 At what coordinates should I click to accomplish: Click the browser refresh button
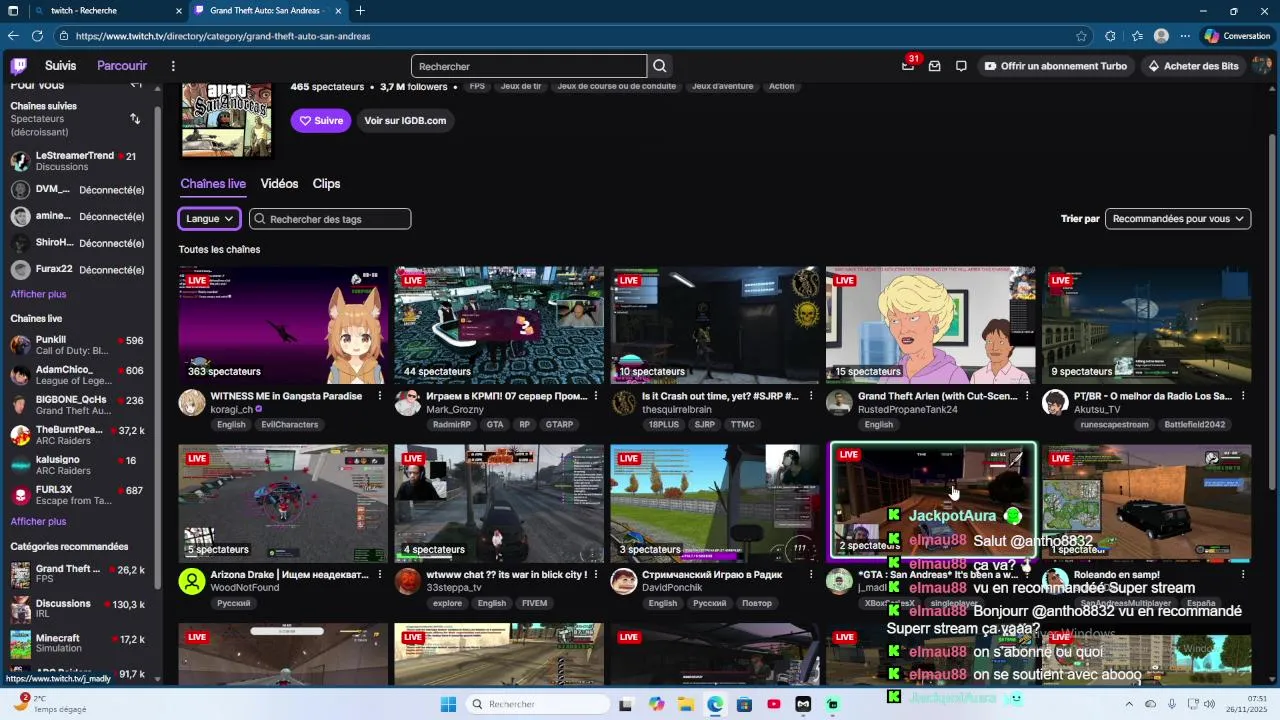[37, 36]
